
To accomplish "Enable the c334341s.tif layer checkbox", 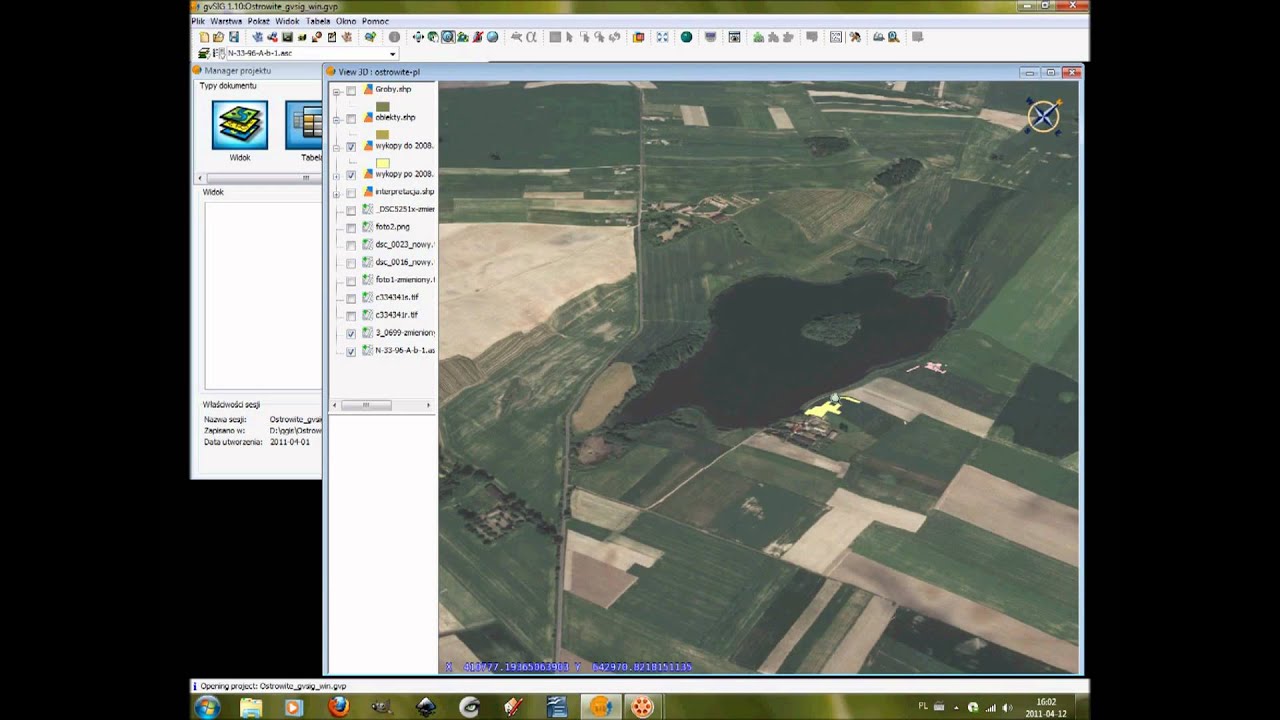I will (x=351, y=298).
